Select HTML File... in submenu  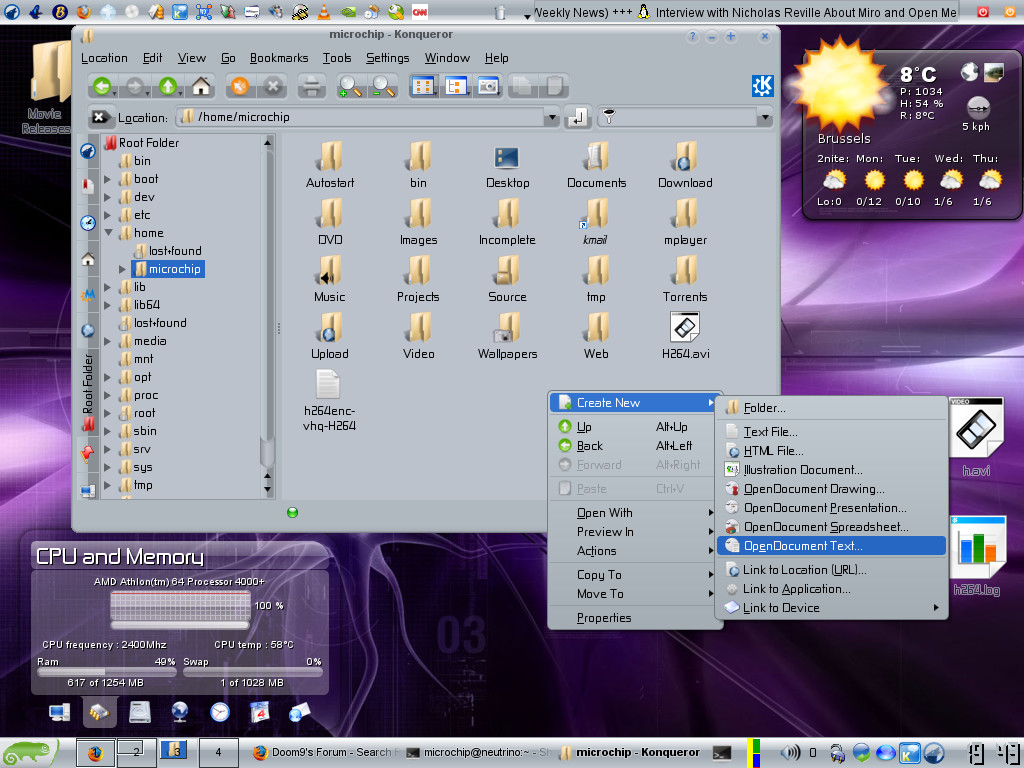831,451
